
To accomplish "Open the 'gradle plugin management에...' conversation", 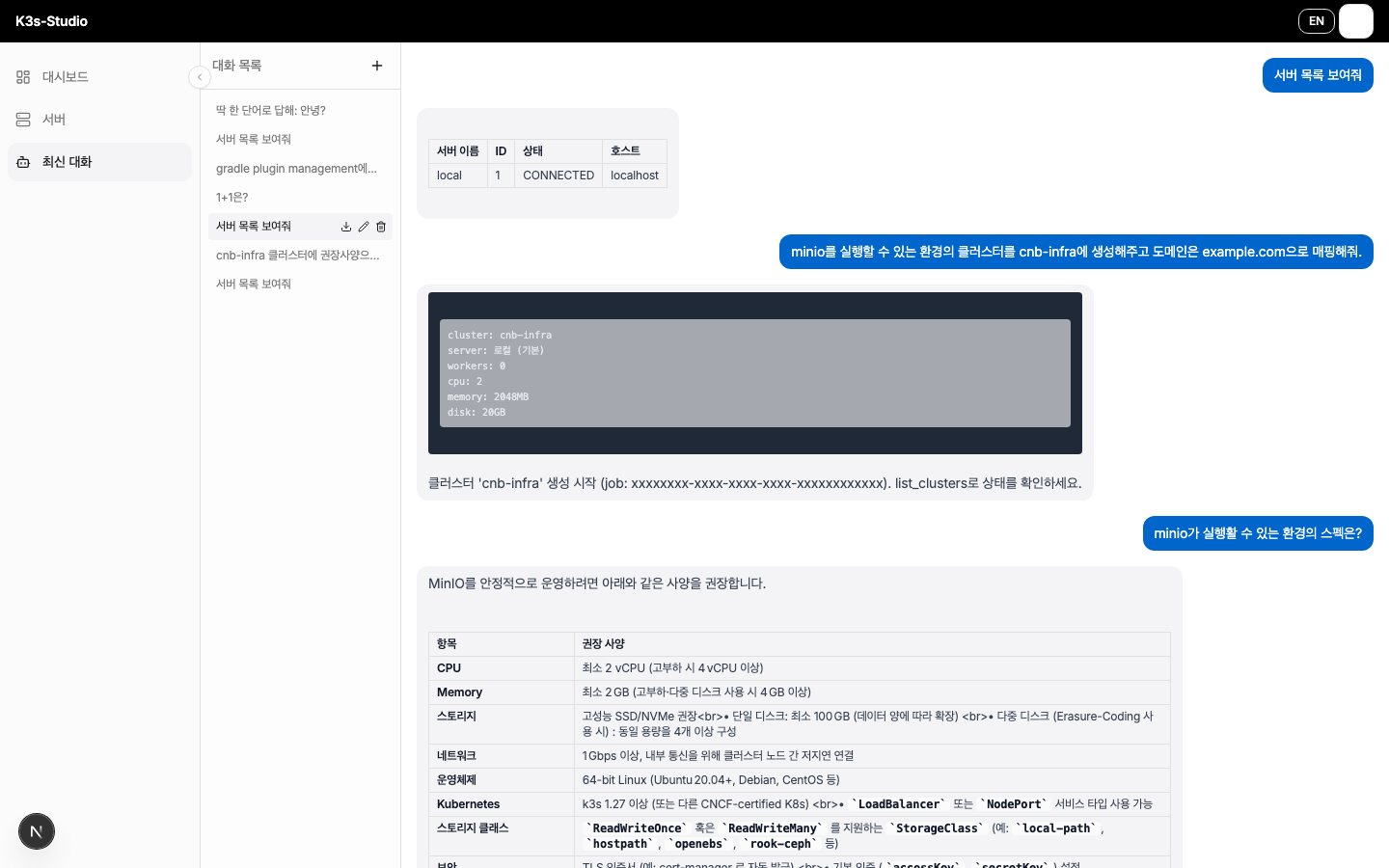I will pyautogui.click(x=300, y=169).
